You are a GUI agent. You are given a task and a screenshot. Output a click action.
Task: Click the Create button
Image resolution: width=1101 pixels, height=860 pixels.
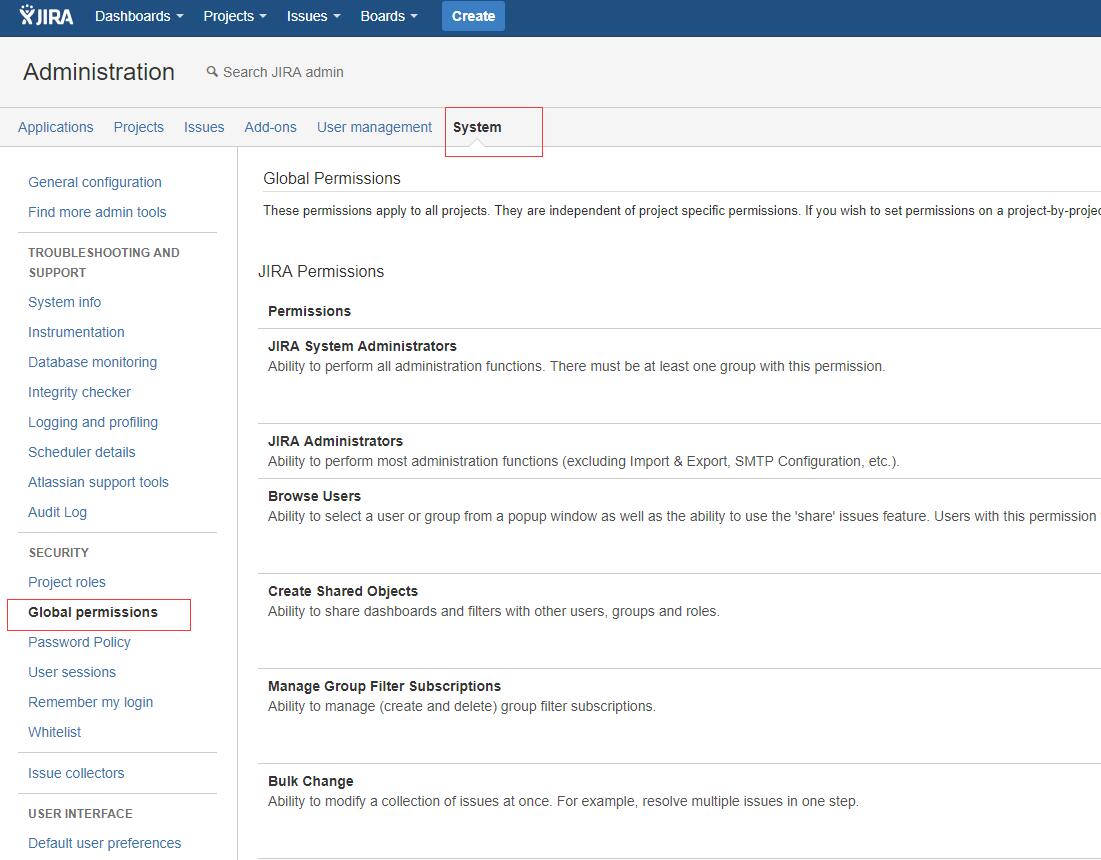(473, 16)
